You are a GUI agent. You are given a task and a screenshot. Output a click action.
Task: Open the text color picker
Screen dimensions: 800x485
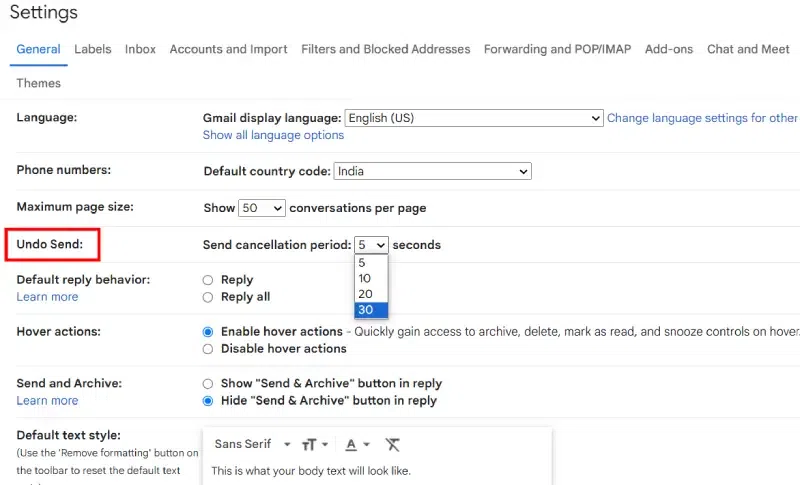coord(356,444)
